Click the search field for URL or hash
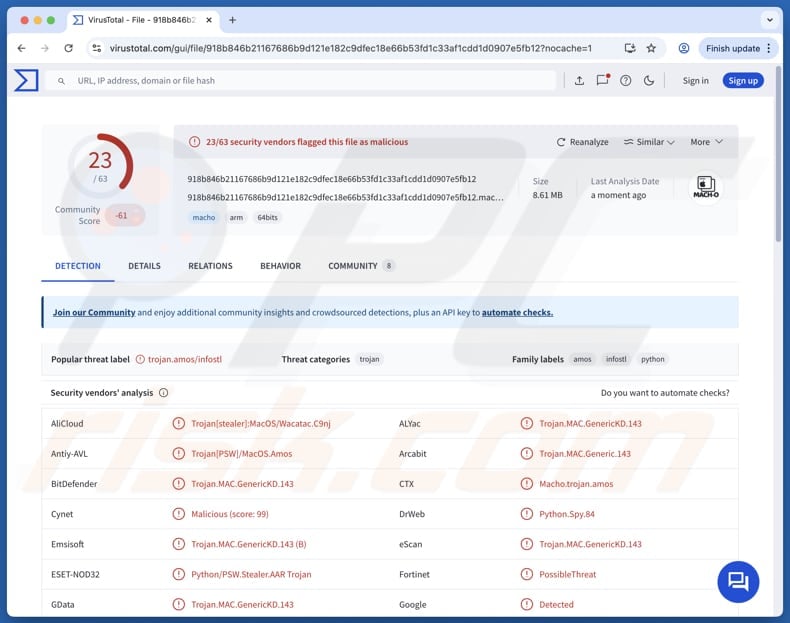The image size is (790, 623). coord(300,81)
